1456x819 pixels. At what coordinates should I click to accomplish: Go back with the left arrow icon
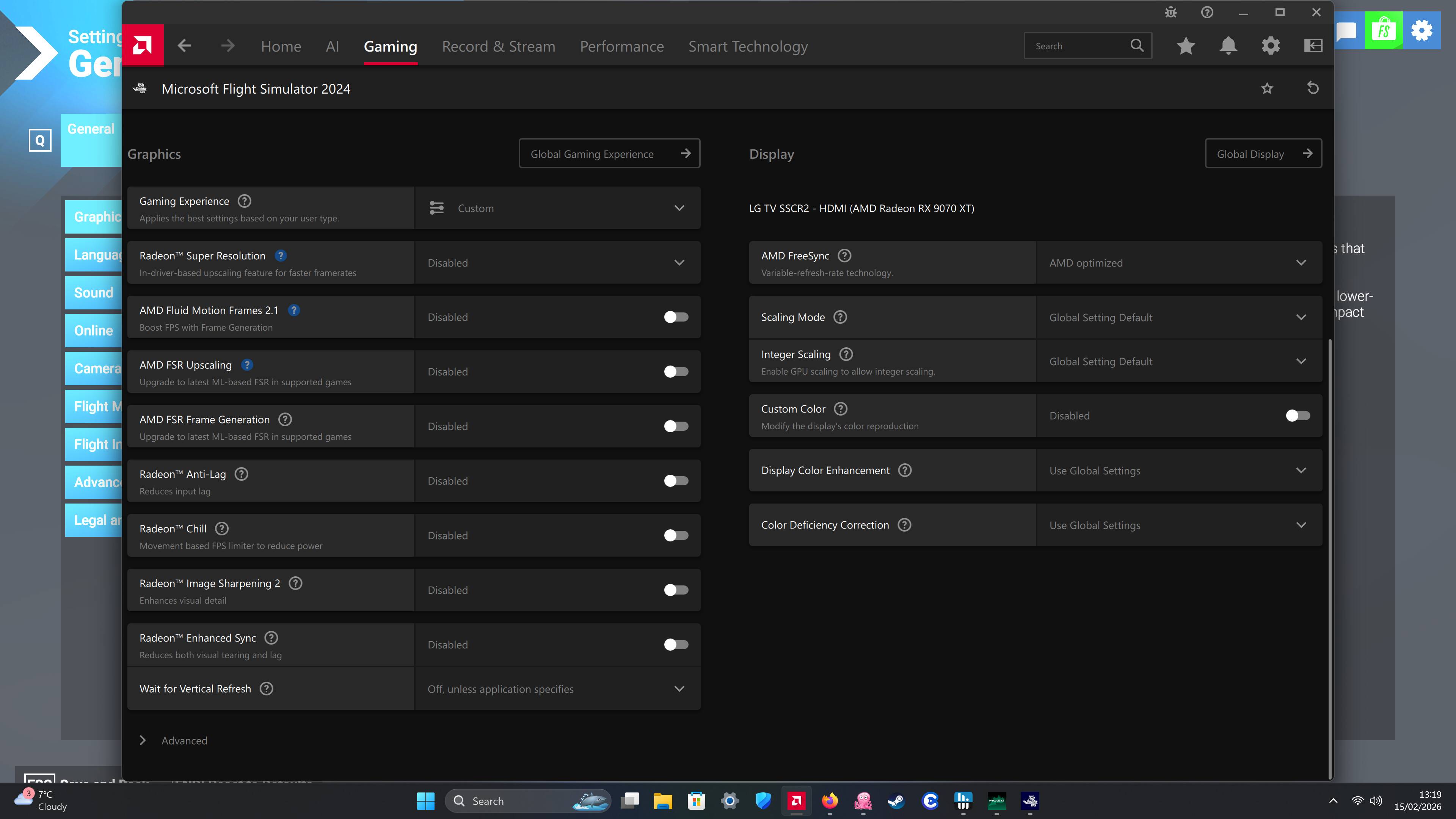[184, 46]
